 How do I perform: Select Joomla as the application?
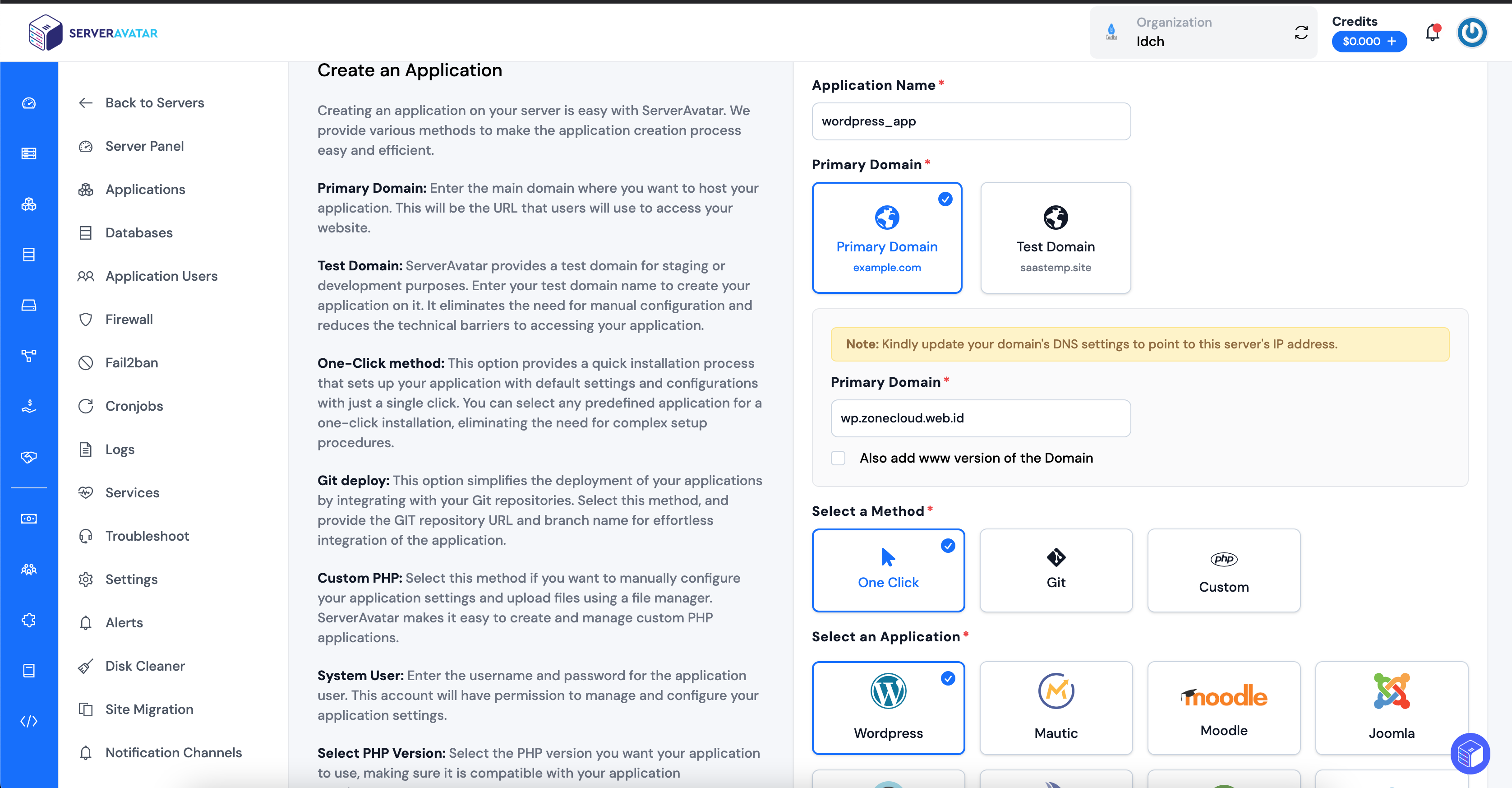(x=1392, y=708)
